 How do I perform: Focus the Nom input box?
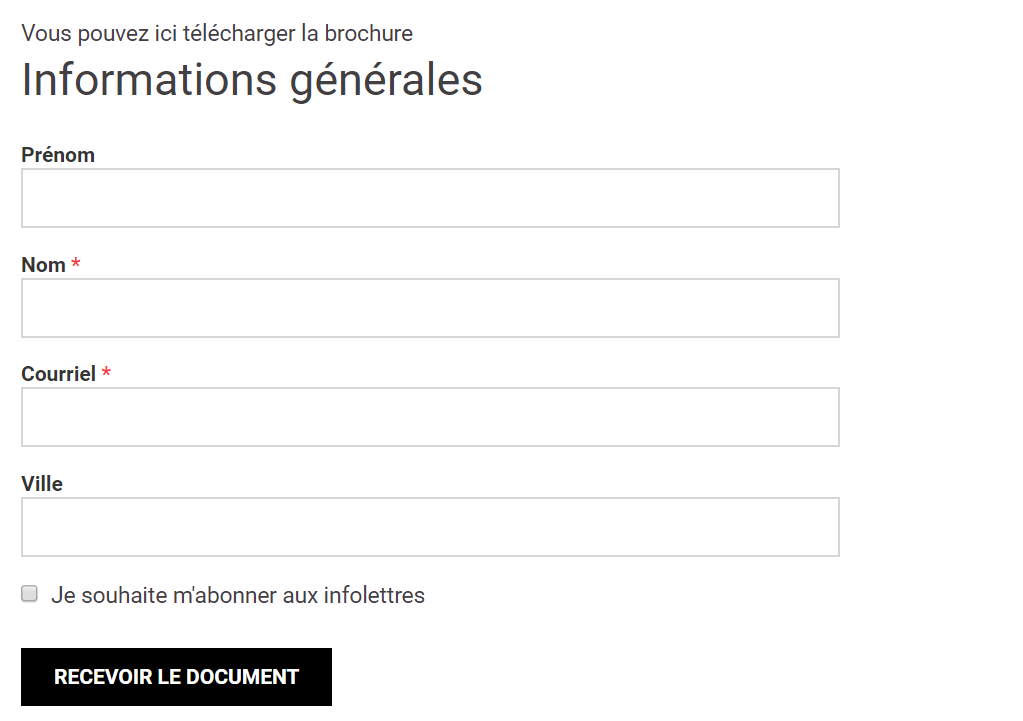tap(430, 308)
